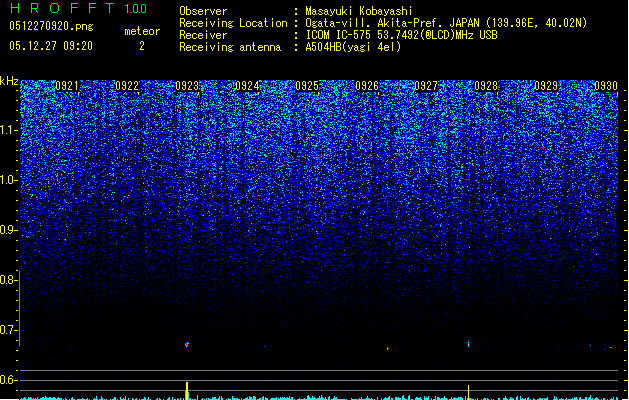Click the tall yellow intensity spike under 0923
This screenshot has width=629, height=400.
187,391
